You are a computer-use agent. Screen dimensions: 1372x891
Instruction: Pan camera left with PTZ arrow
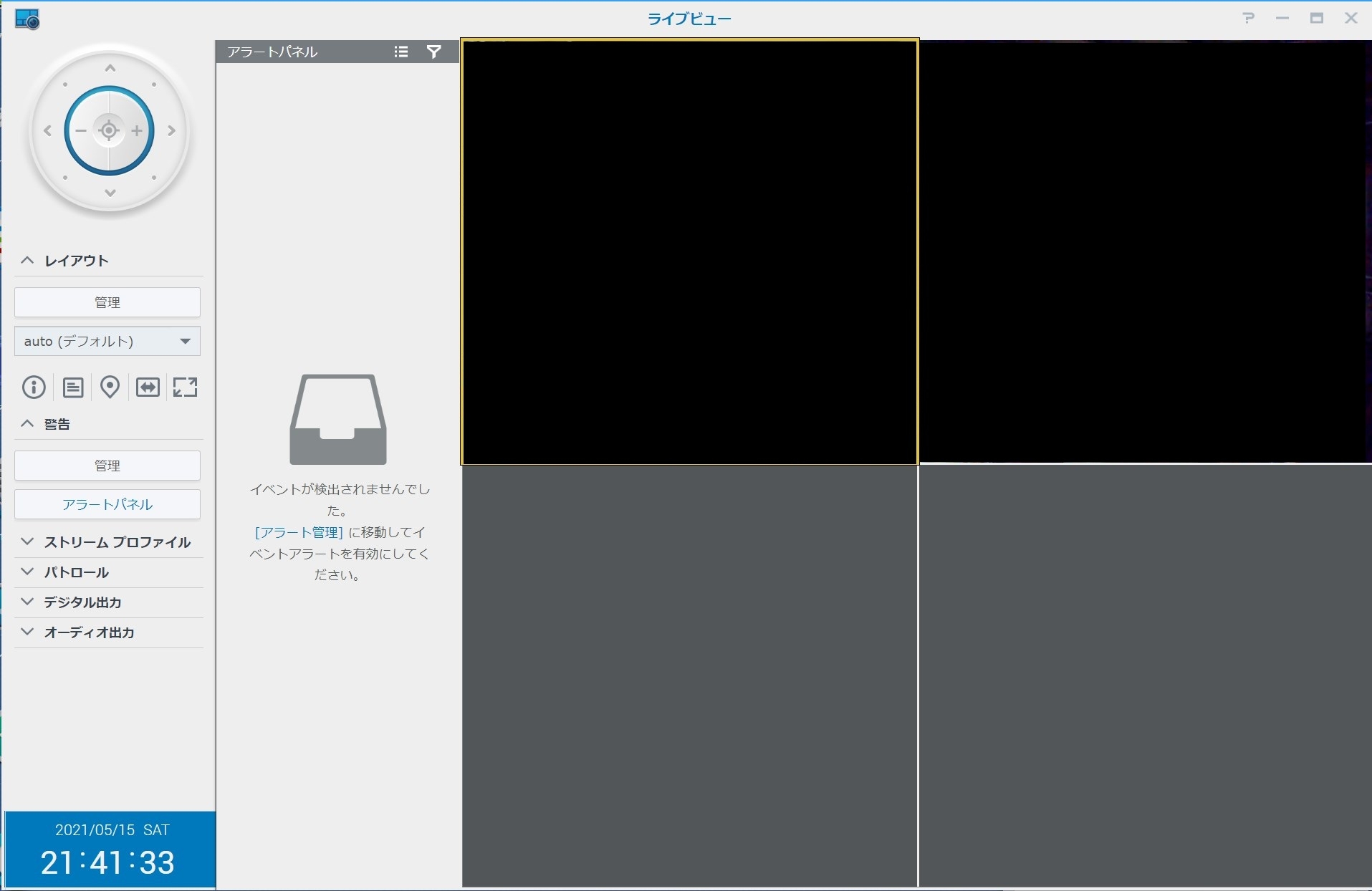coord(48,131)
